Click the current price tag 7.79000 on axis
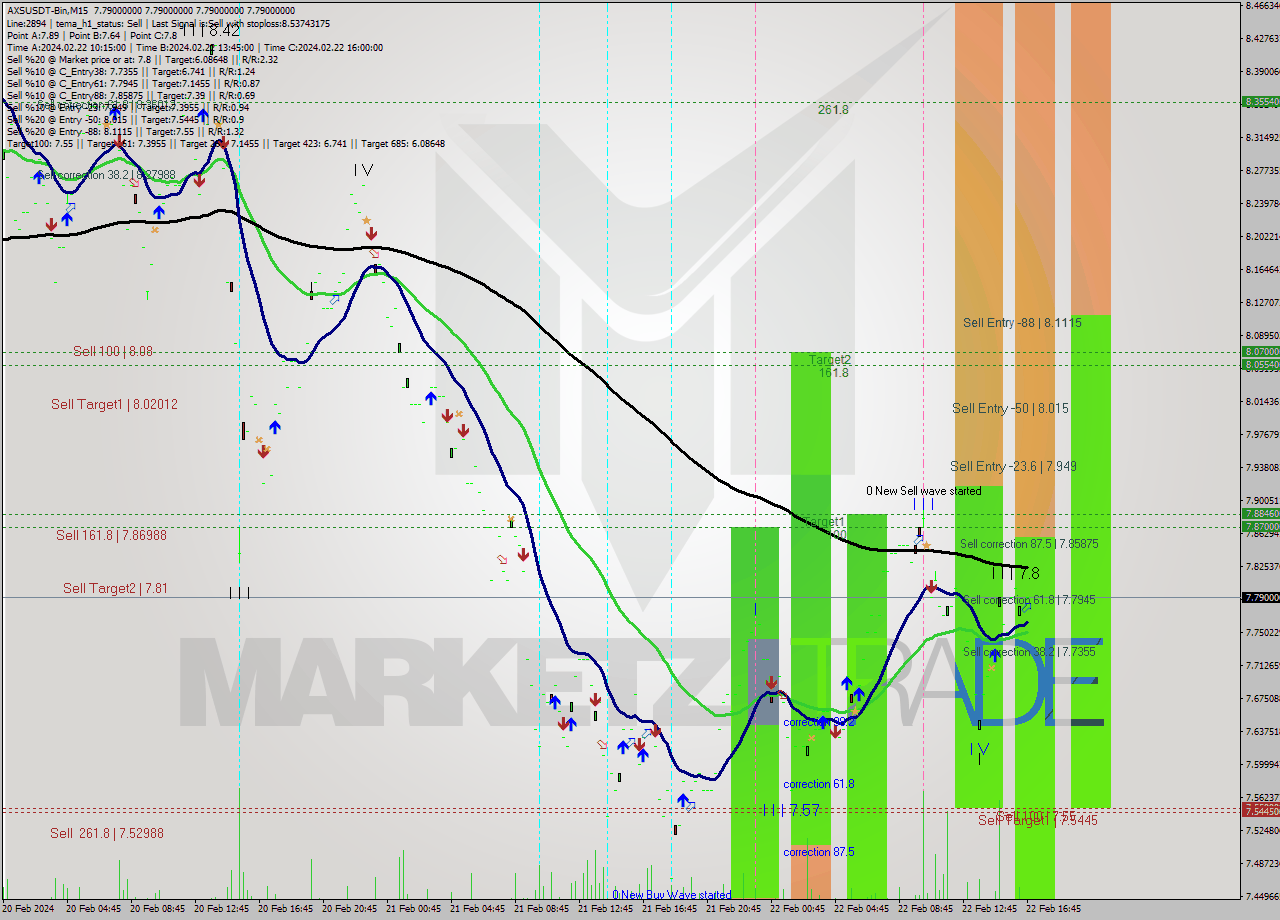The image size is (1280, 920). [x=1259, y=597]
